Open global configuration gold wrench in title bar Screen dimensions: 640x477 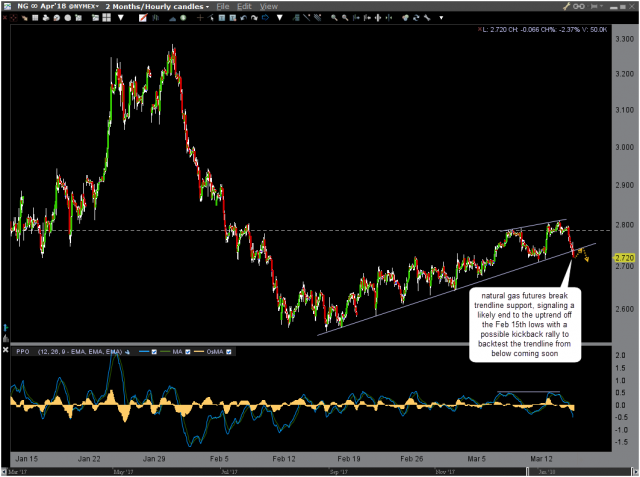point(567,7)
